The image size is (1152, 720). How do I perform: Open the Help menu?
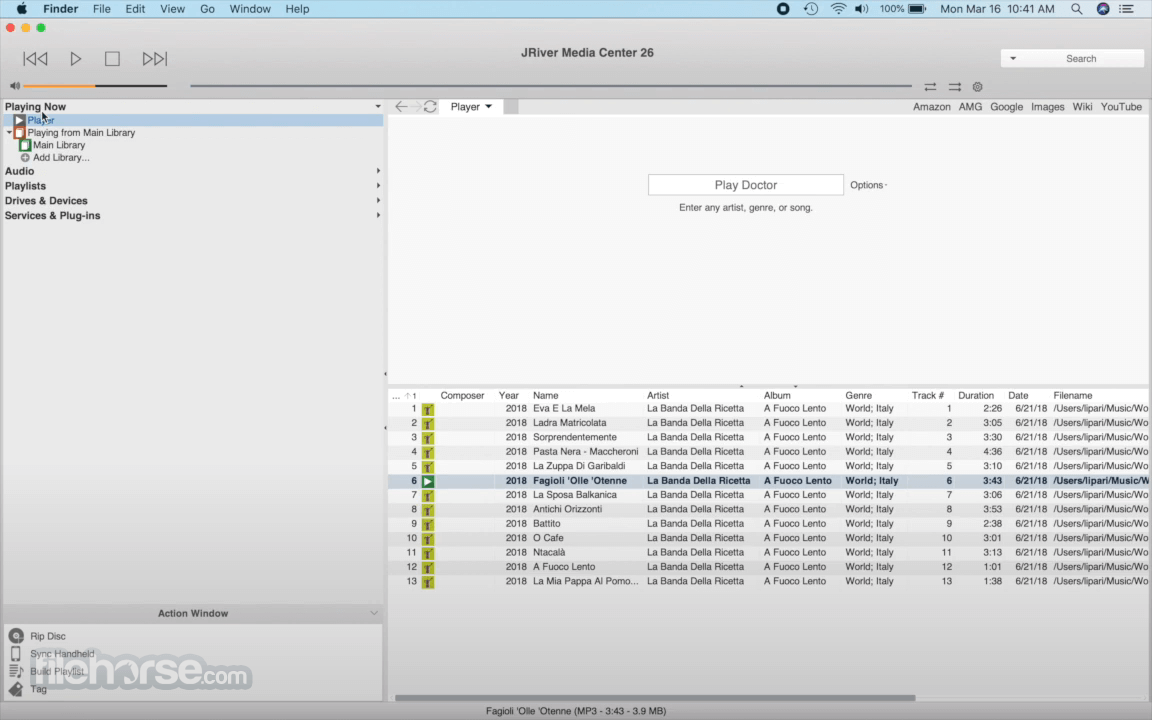tap(297, 9)
